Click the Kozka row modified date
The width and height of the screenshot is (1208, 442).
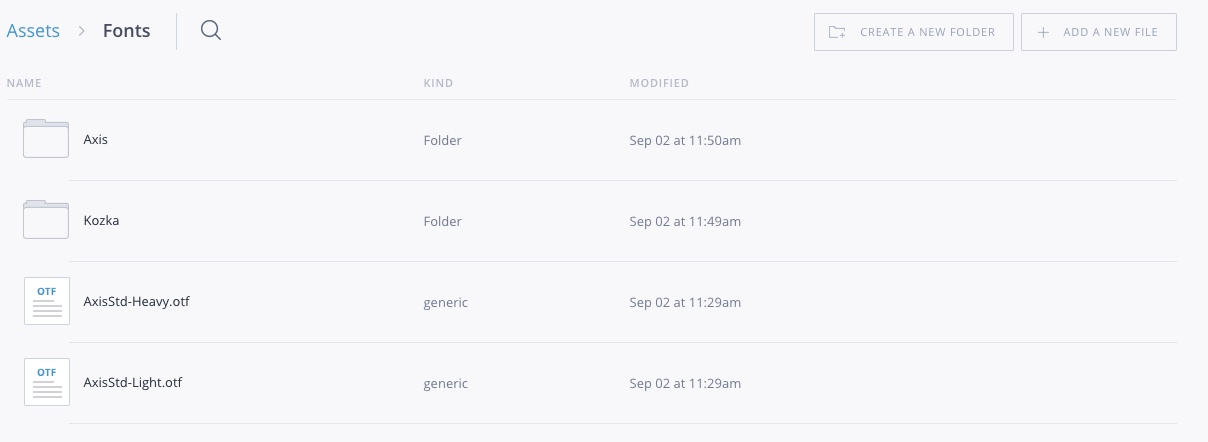[x=685, y=221]
